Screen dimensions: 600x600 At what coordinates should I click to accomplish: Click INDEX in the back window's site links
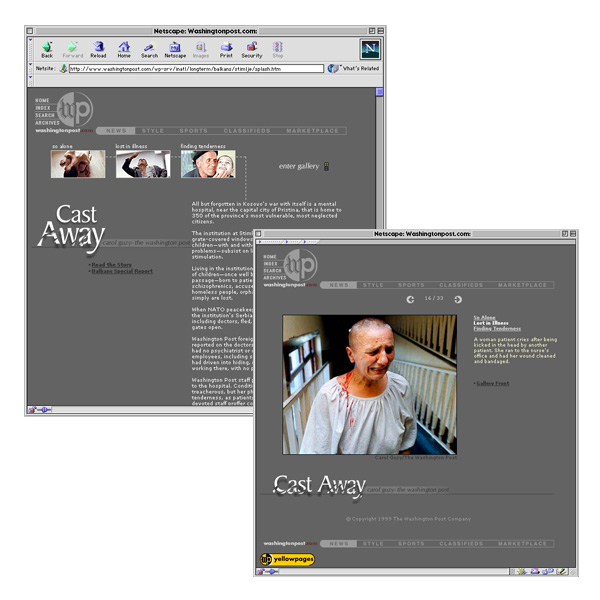[x=43, y=108]
